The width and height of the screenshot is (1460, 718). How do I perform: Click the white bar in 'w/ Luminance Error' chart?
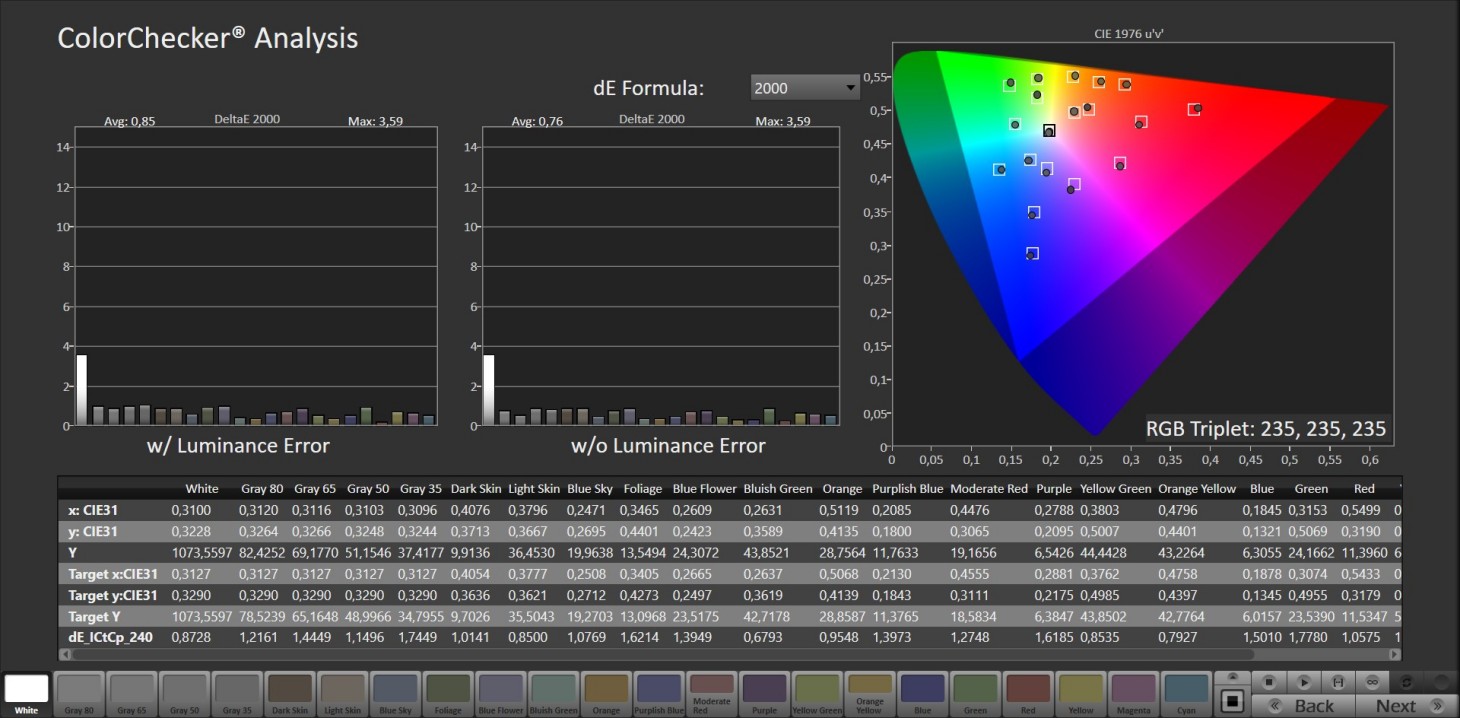pos(81,390)
